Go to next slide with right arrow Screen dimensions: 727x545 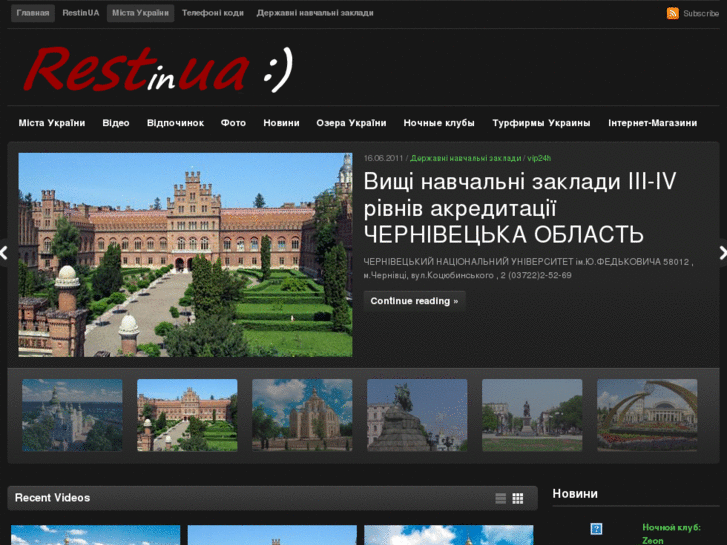pyautogui.click(x=722, y=253)
